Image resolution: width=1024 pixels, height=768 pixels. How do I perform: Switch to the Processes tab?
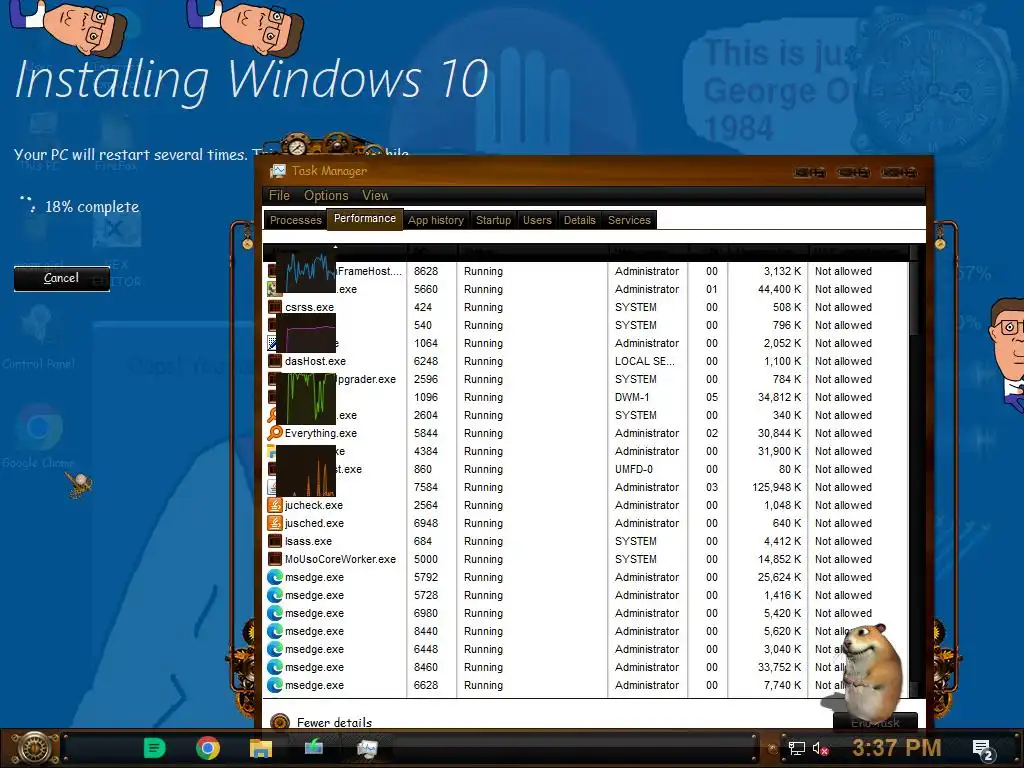(x=295, y=220)
